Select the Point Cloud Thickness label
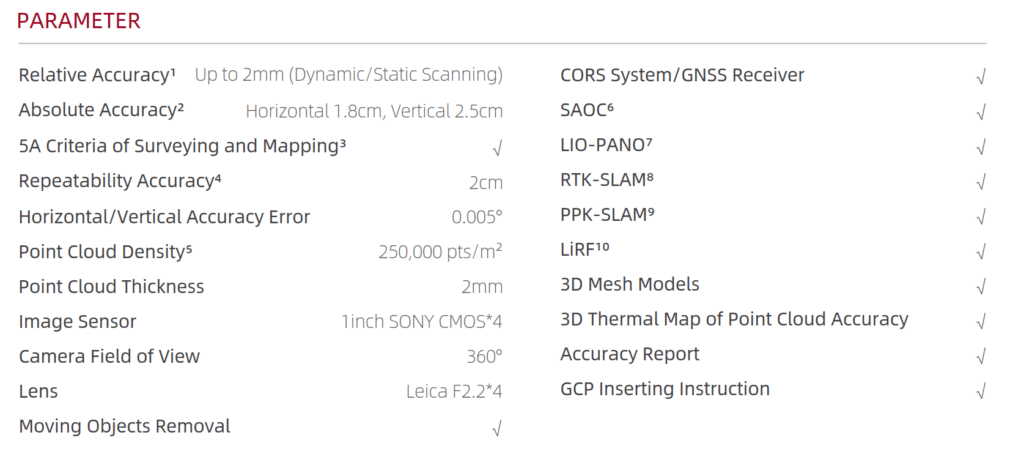The width and height of the screenshot is (1024, 457). point(111,287)
